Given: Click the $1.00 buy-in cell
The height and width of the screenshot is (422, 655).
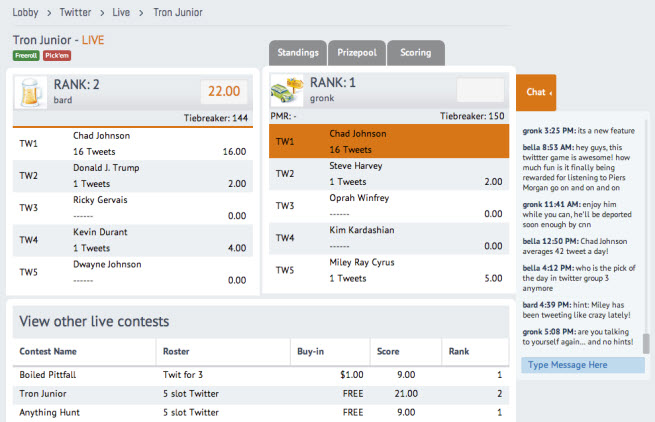Looking at the screenshot, I should point(352,375).
